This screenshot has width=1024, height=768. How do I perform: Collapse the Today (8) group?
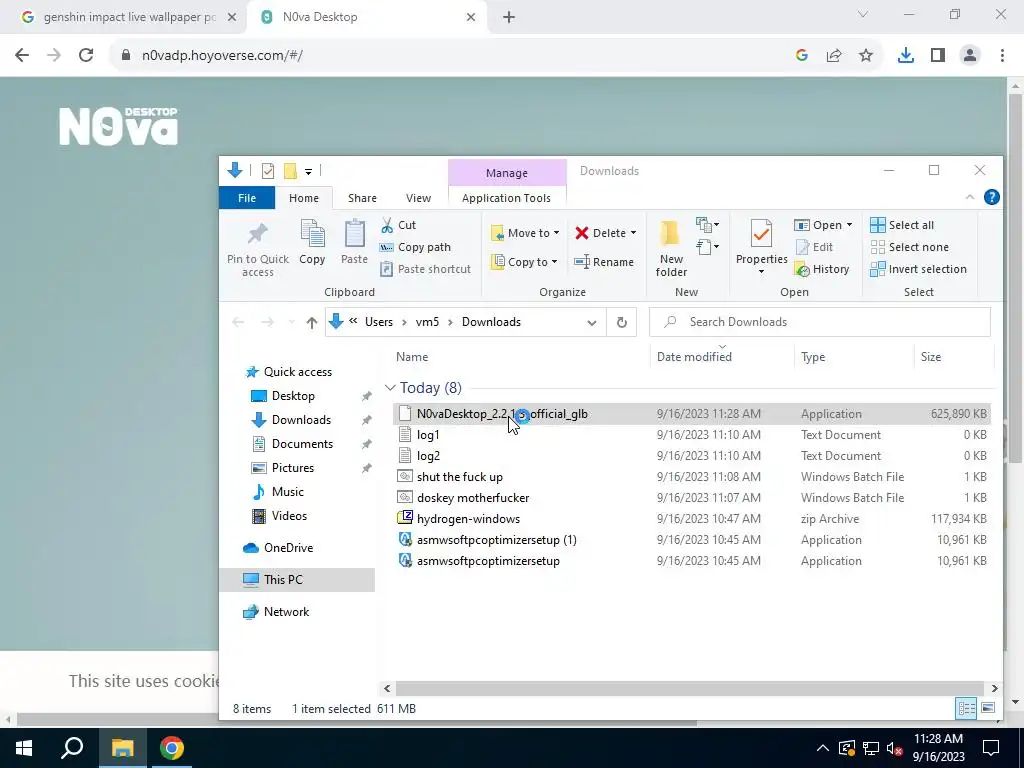coord(390,388)
